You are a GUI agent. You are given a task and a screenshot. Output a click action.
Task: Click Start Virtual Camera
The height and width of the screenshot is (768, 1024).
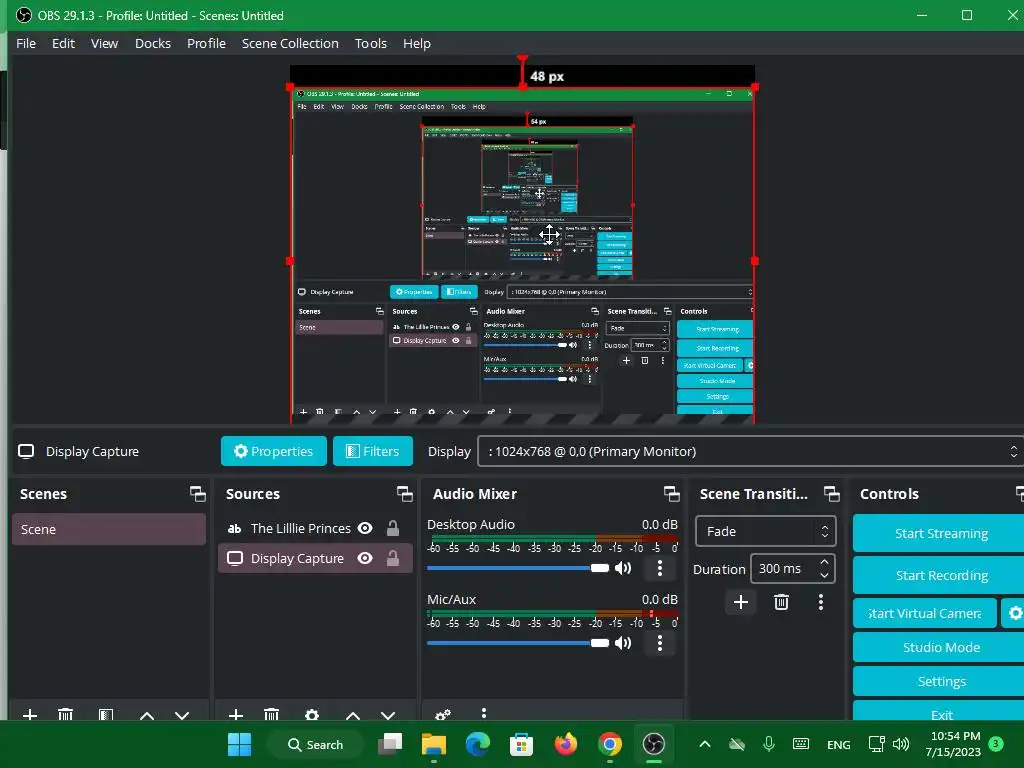[x=925, y=613]
